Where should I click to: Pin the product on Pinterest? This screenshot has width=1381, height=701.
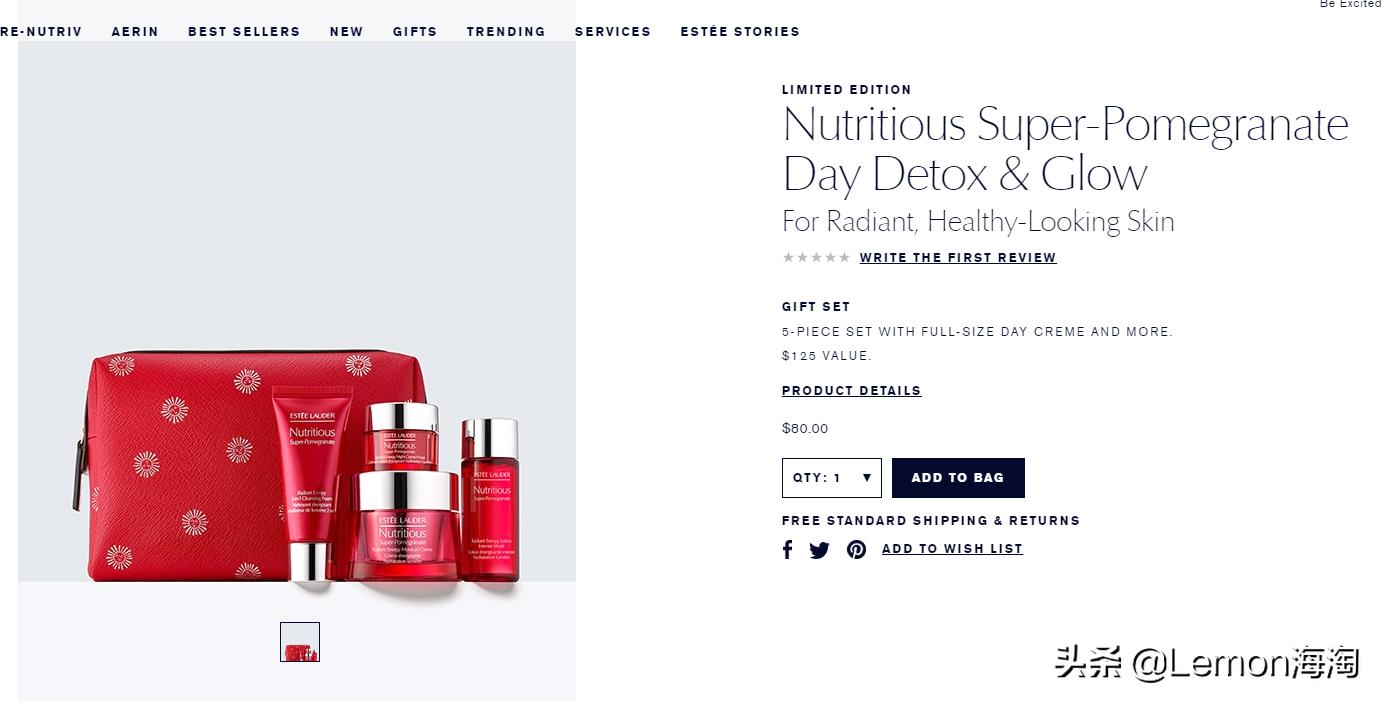pyautogui.click(x=857, y=550)
